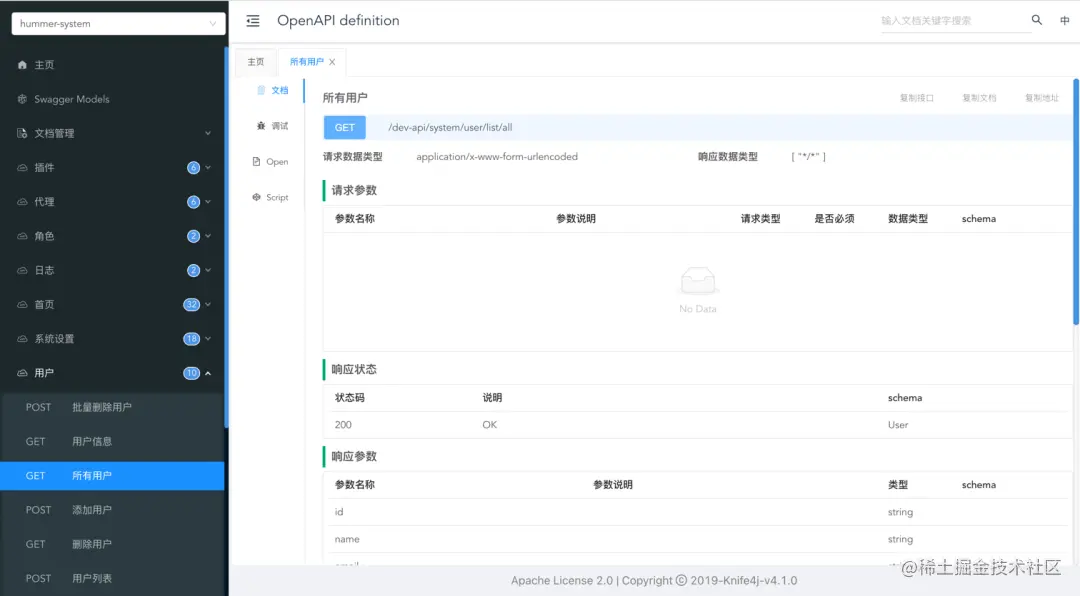Collapse the 用户 group chevron
1080x596 pixels.
[208, 373]
